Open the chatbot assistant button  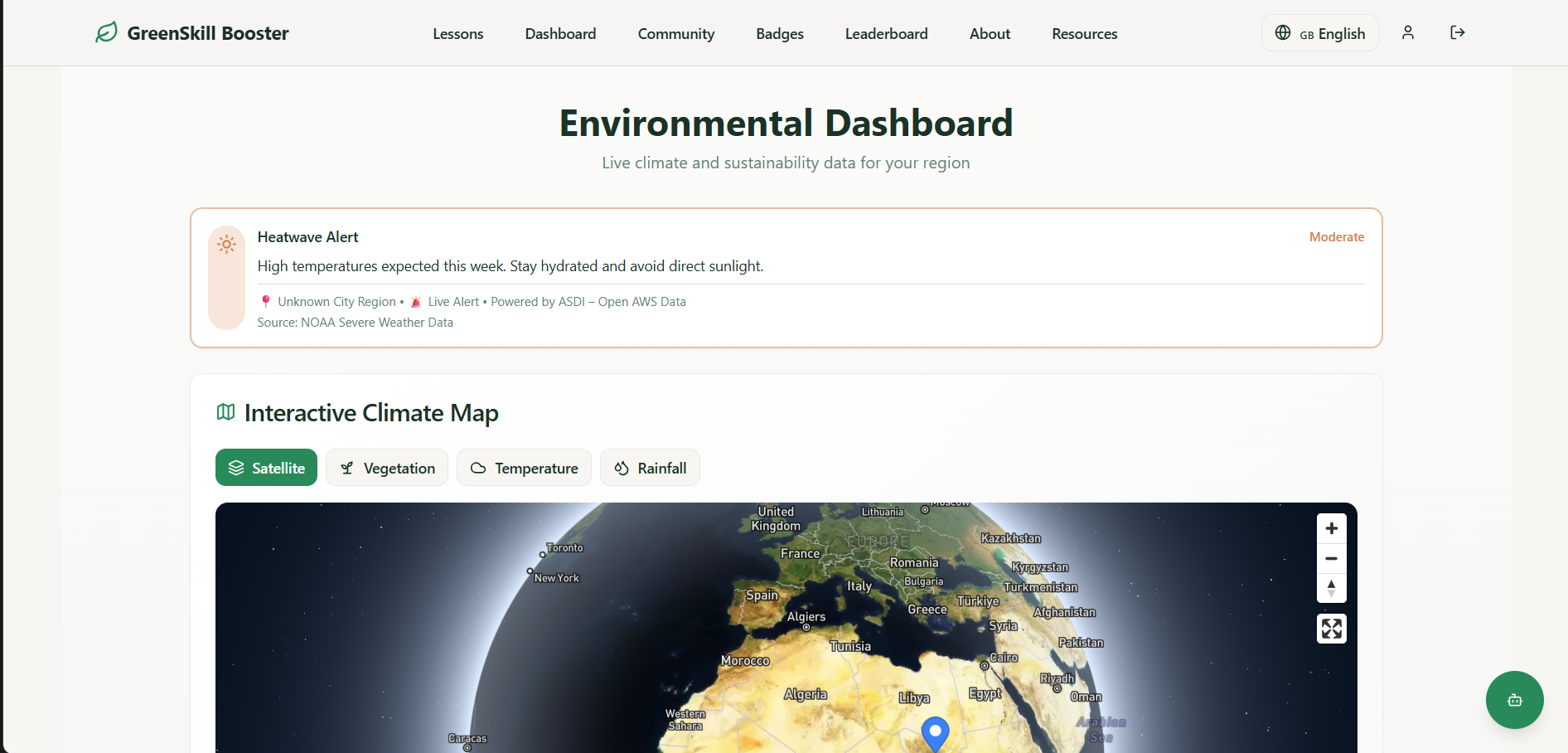tap(1515, 700)
